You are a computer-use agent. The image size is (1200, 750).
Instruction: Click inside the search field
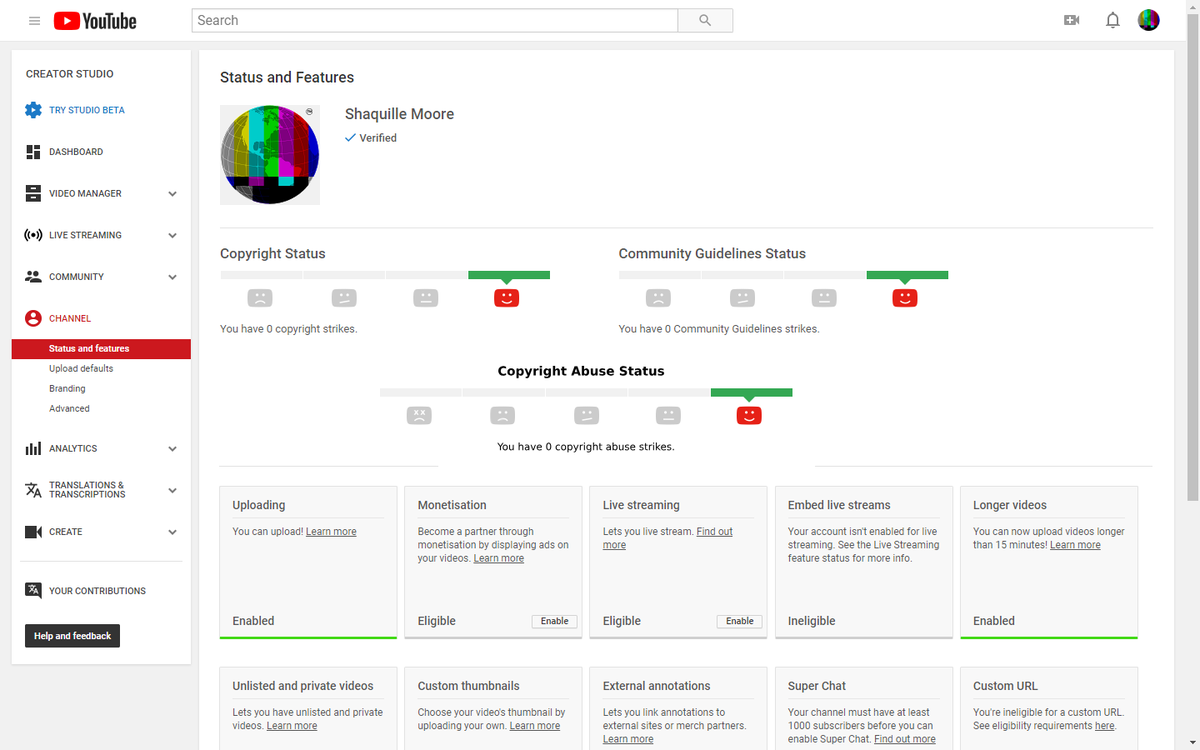pyautogui.click(x=434, y=20)
